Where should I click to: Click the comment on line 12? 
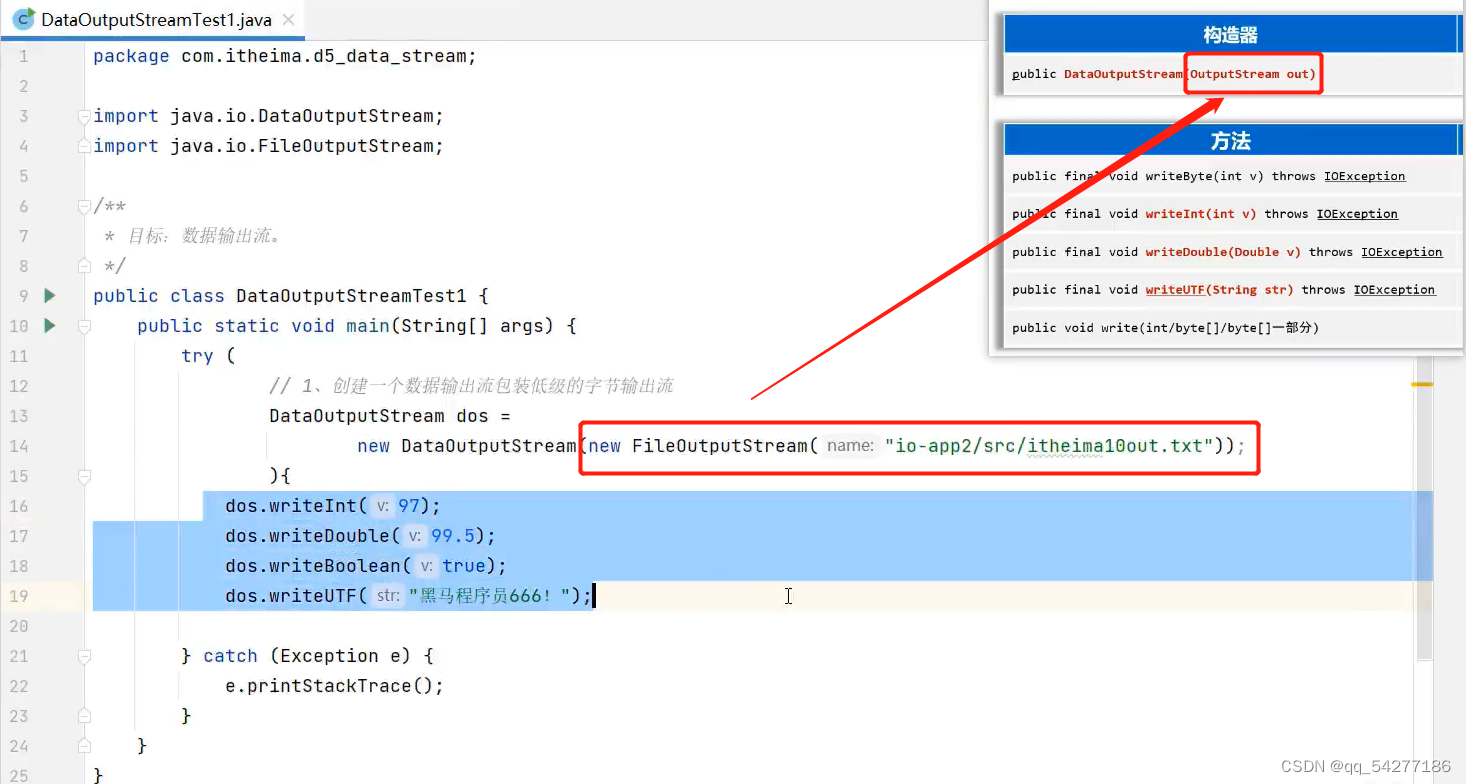(471, 386)
